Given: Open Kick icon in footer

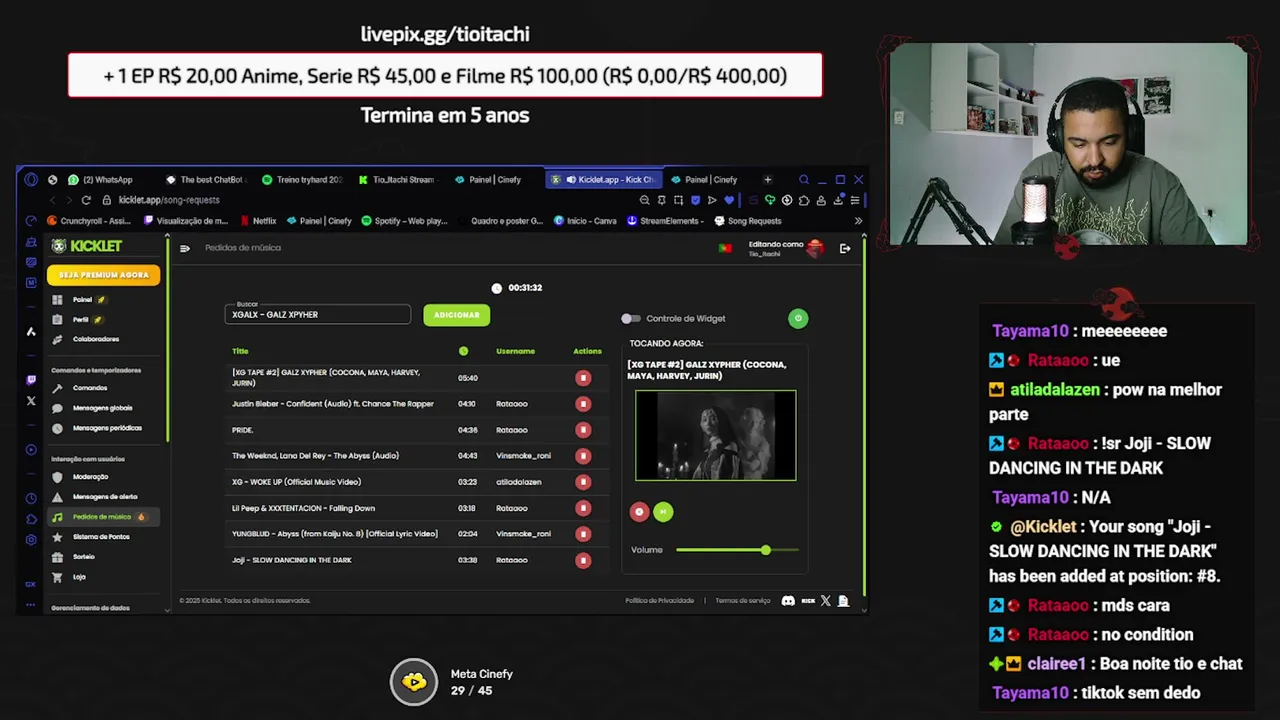Looking at the screenshot, I should click(x=808, y=601).
